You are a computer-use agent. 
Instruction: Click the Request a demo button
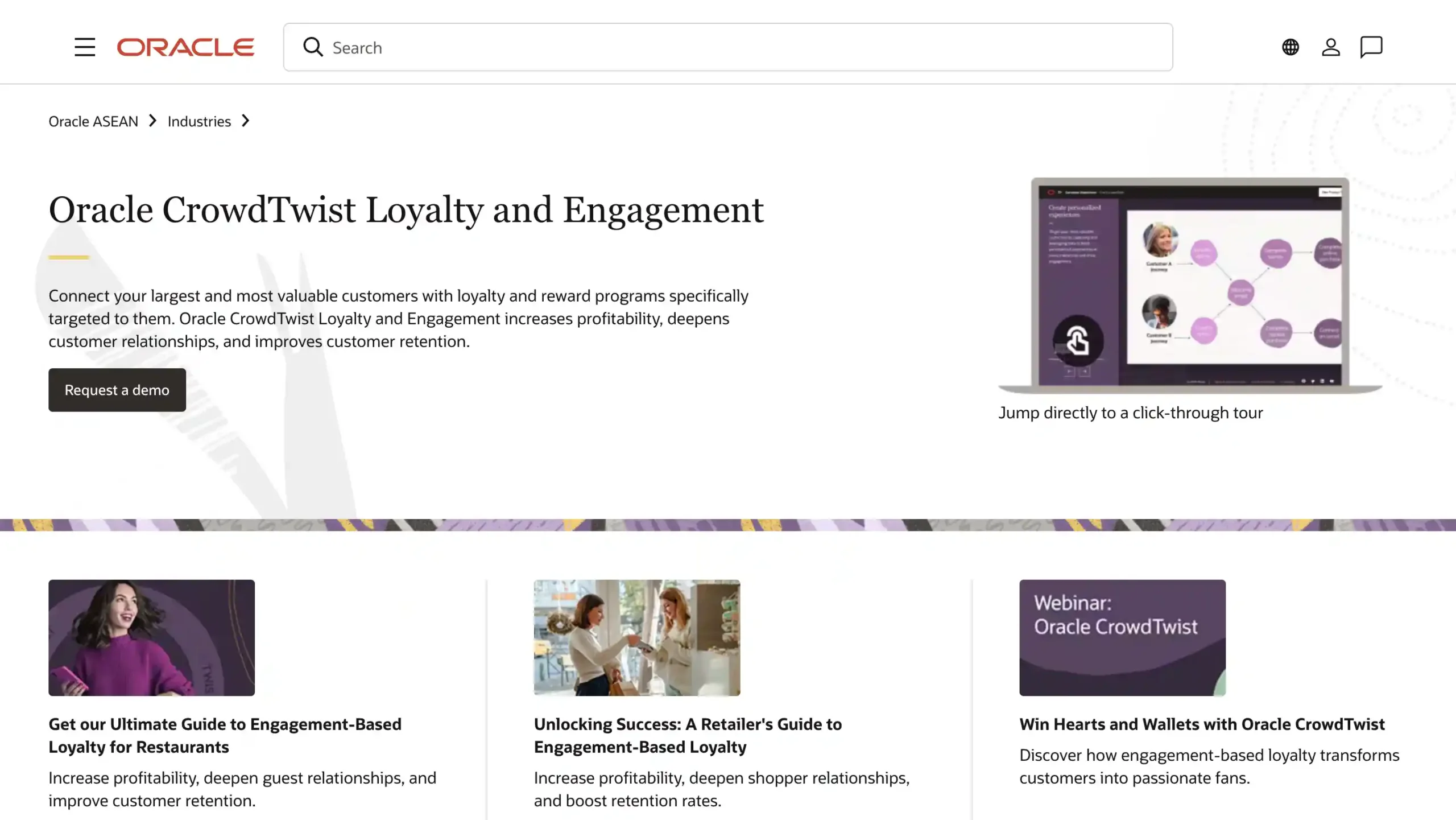(117, 390)
